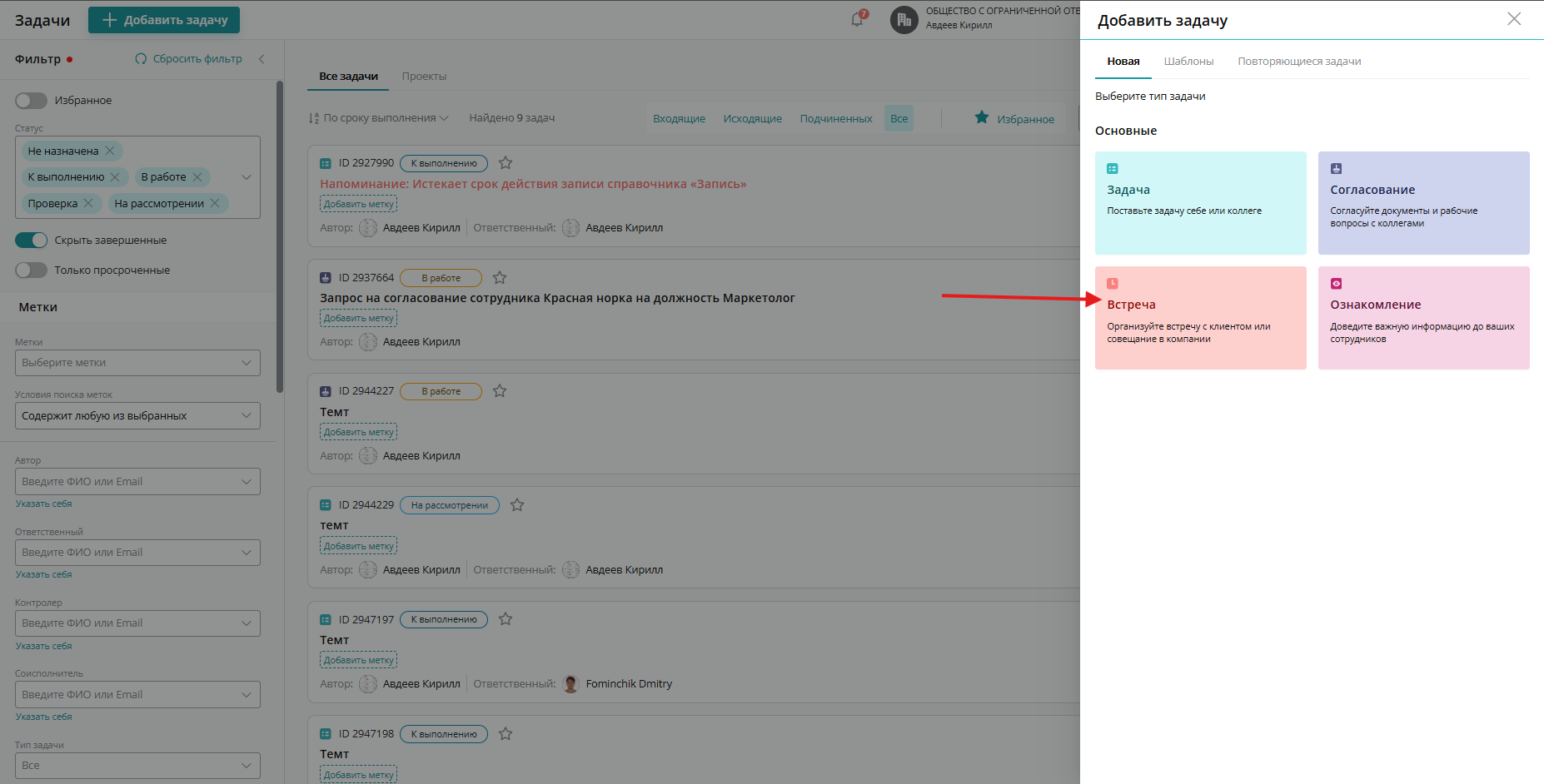Filter tasks by Входящие

(x=679, y=119)
